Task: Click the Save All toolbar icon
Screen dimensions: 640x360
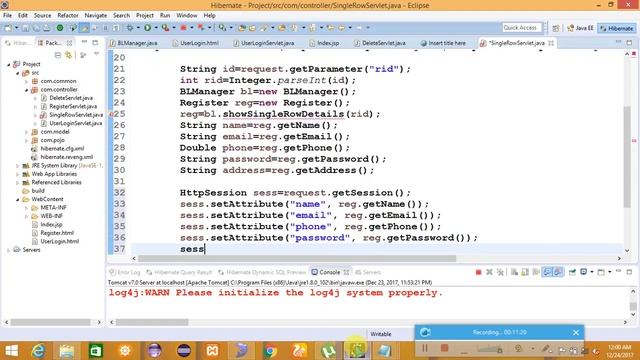Action: [x=36, y=28]
